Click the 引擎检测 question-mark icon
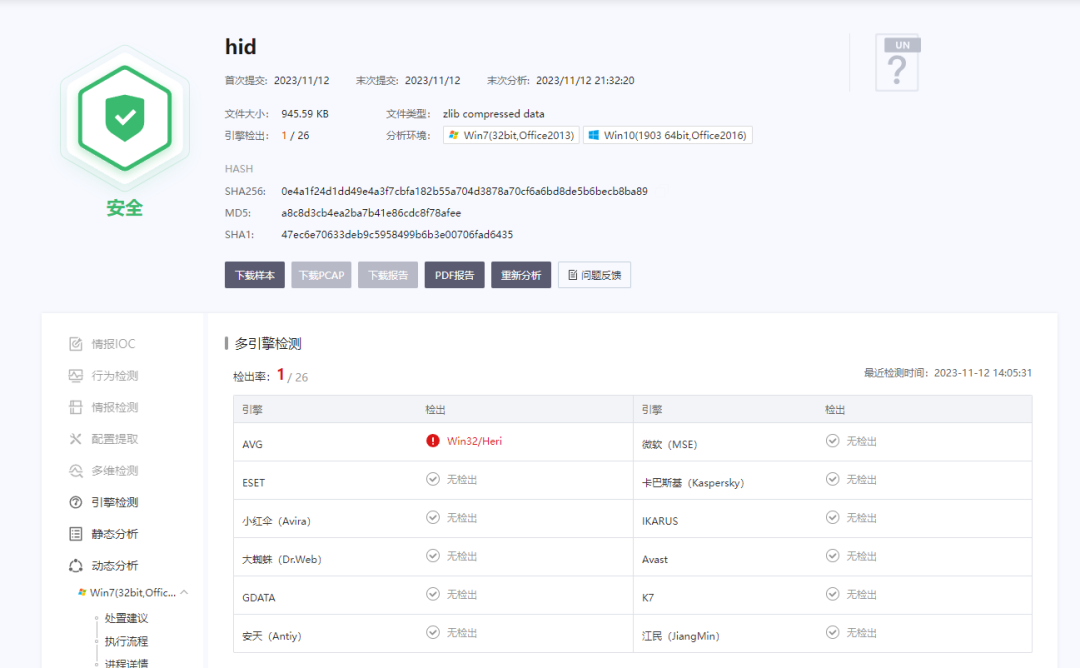This screenshot has height=668, width=1080. [x=76, y=502]
